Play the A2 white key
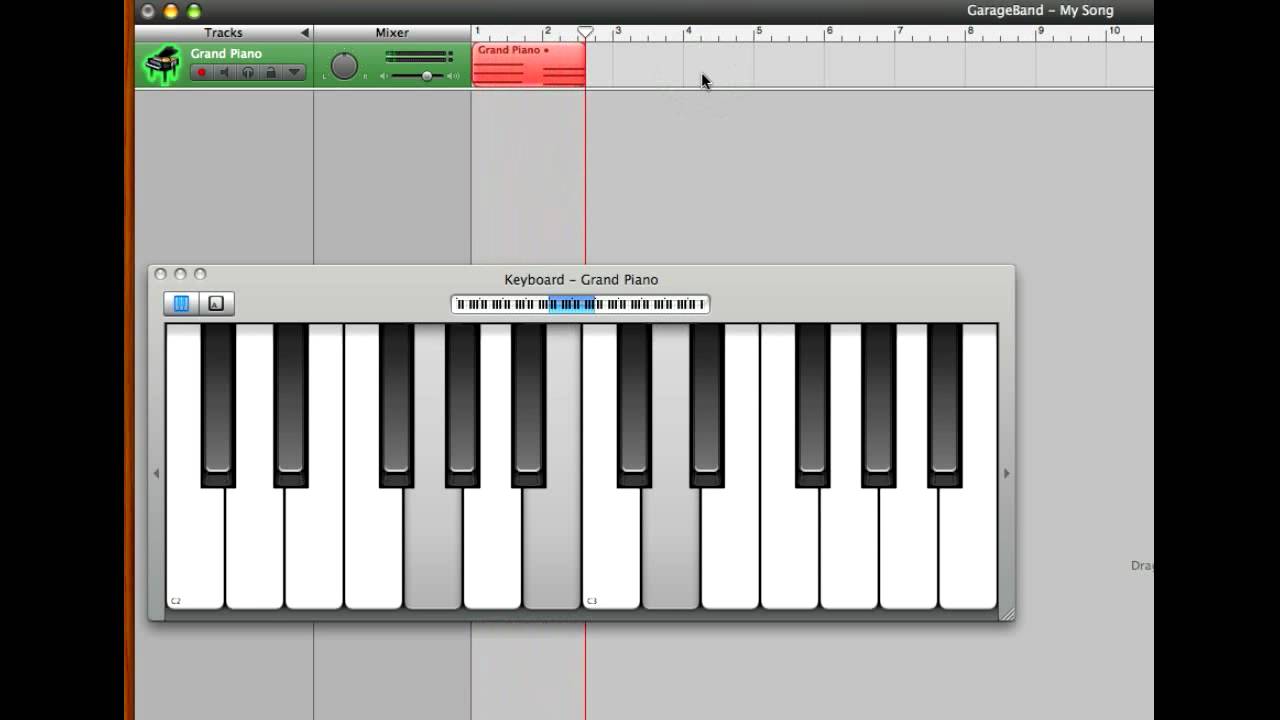 pyautogui.click(x=492, y=550)
